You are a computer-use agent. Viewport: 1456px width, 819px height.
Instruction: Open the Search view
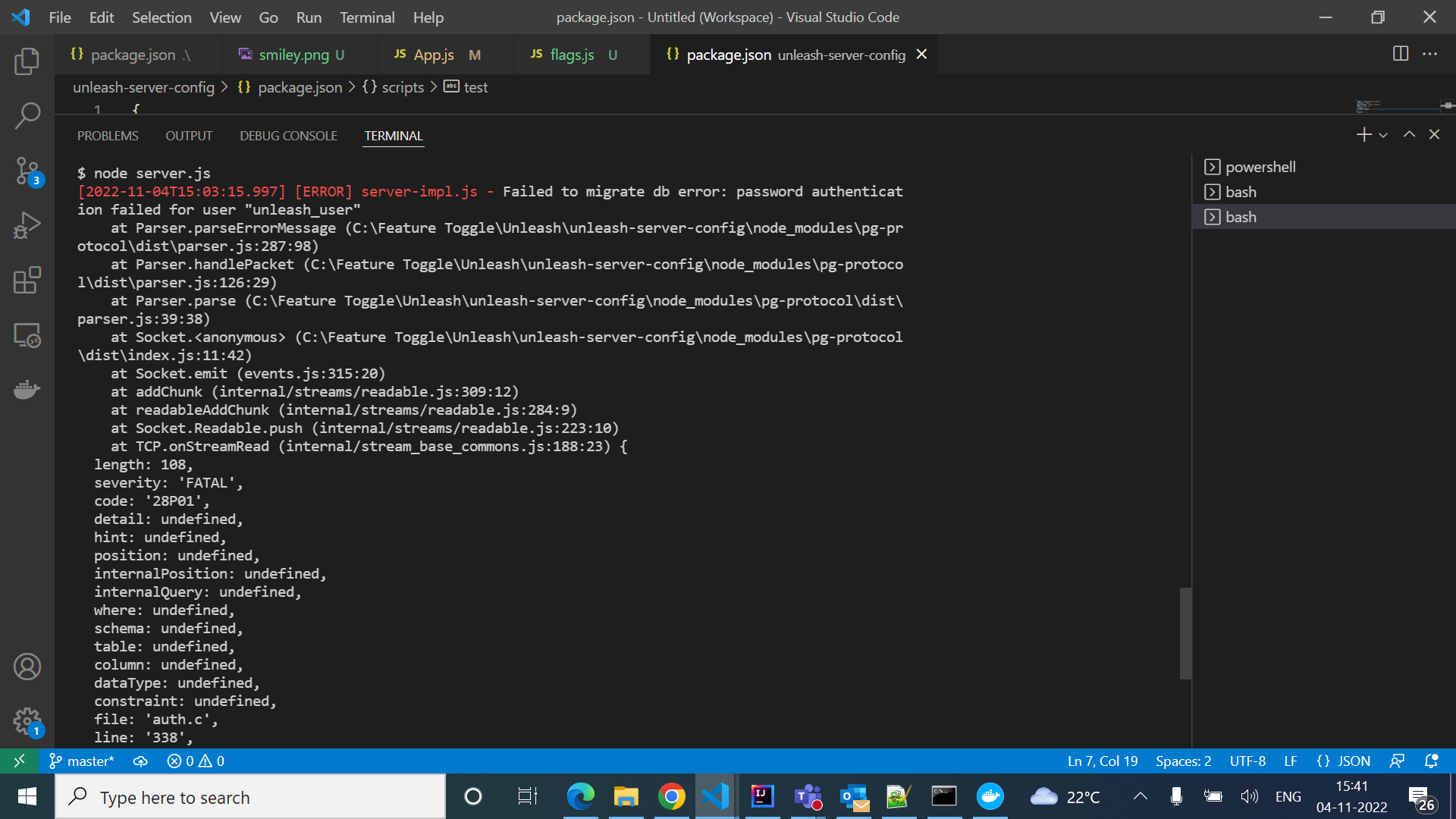(27, 115)
